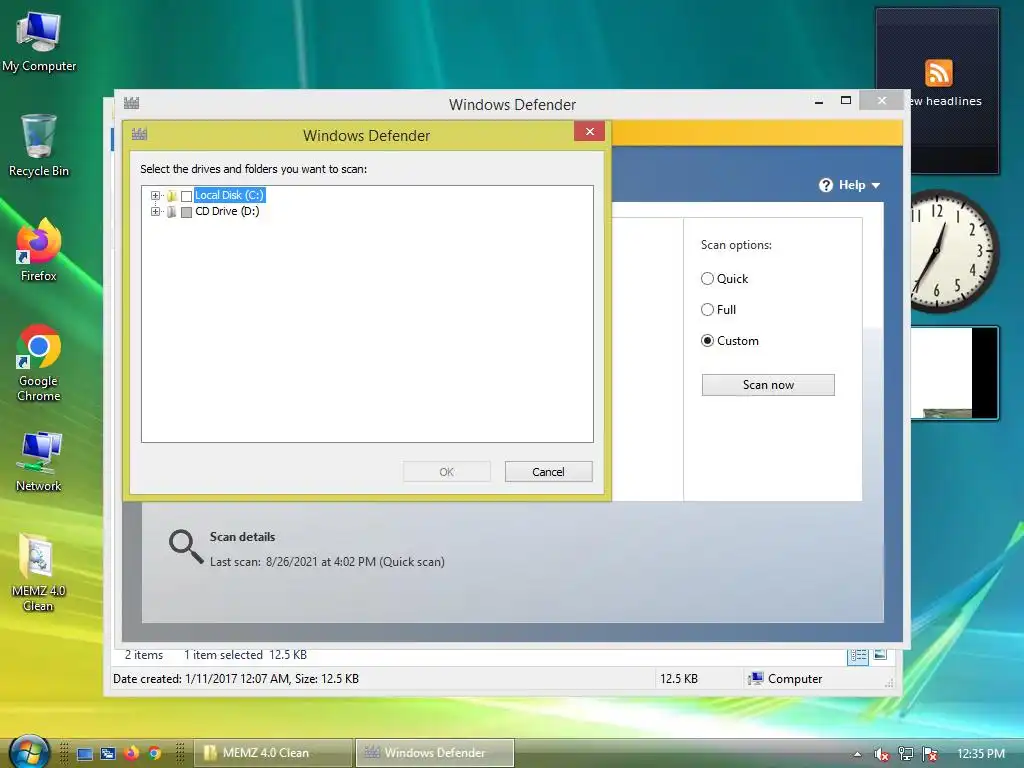Switch Explorer to large icons view
The width and height of the screenshot is (1024, 768).
tap(880, 654)
